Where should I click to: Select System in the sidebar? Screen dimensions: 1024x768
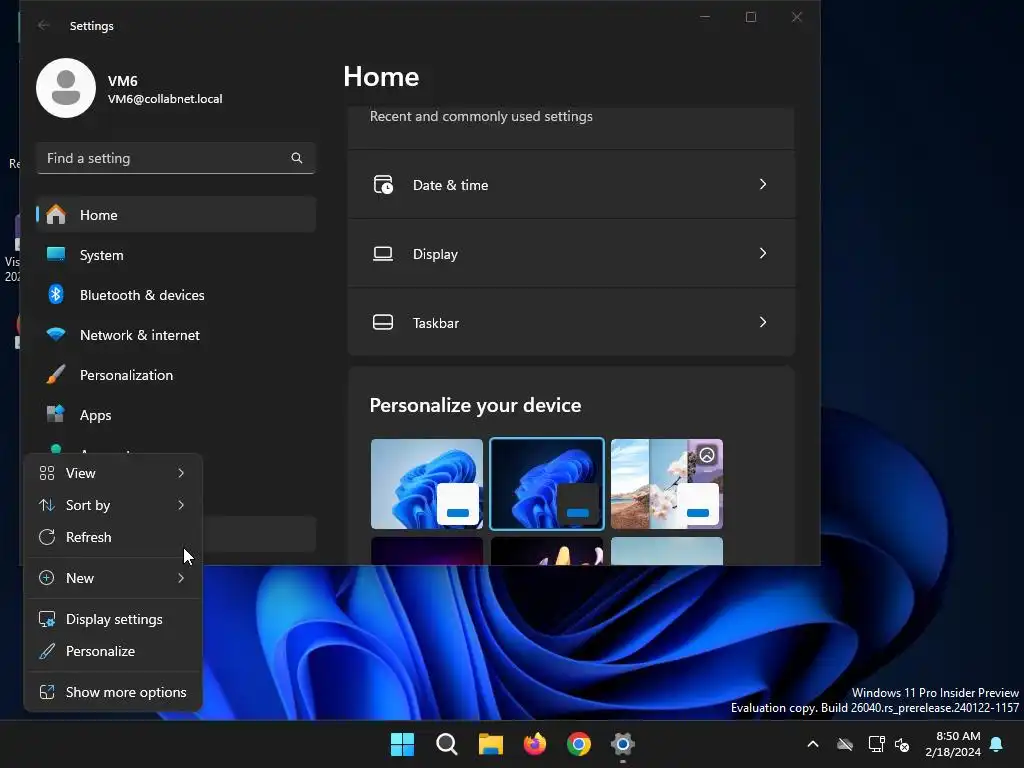[176, 255]
